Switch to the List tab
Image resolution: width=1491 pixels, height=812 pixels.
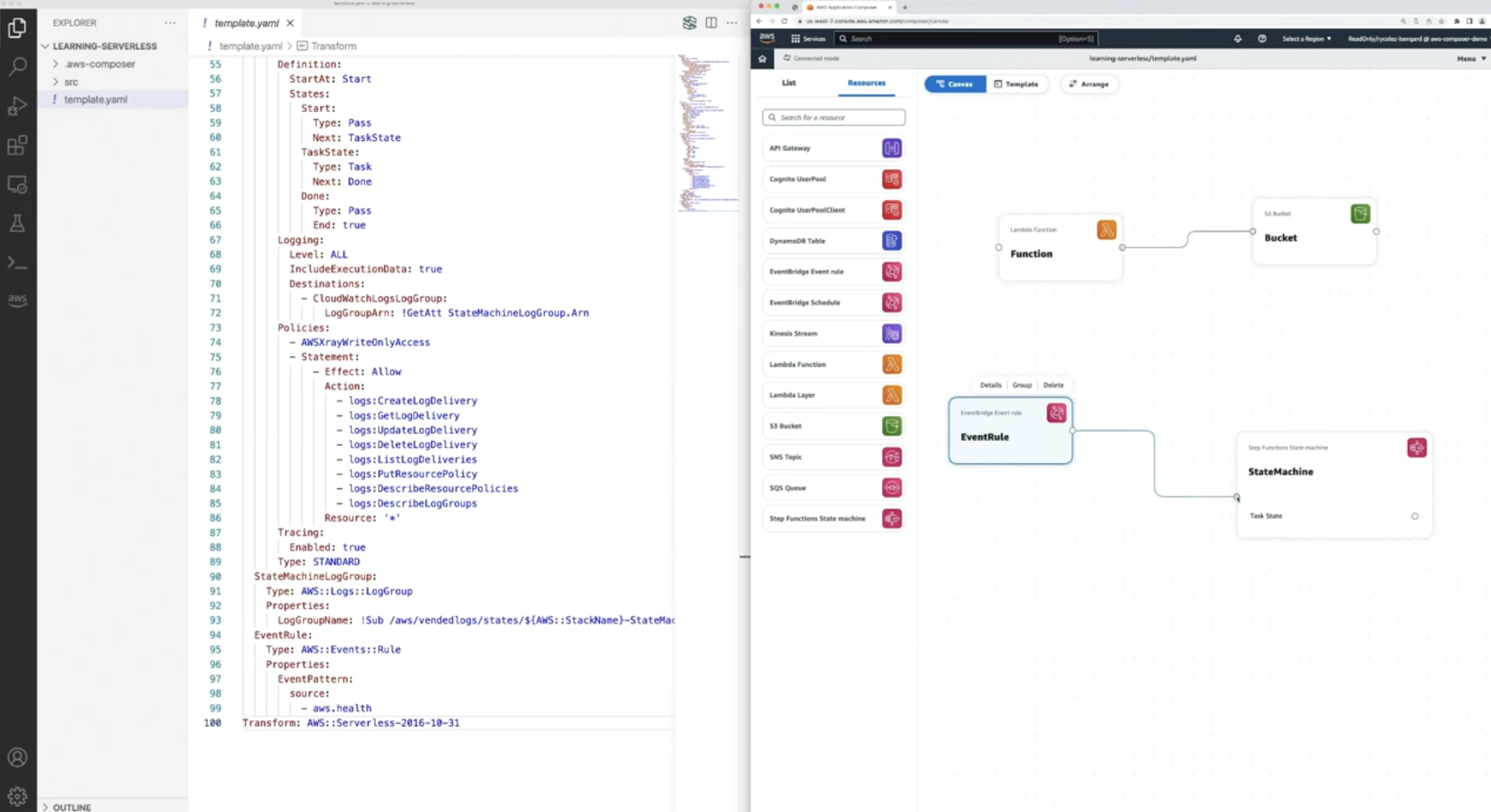pyautogui.click(x=788, y=83)
